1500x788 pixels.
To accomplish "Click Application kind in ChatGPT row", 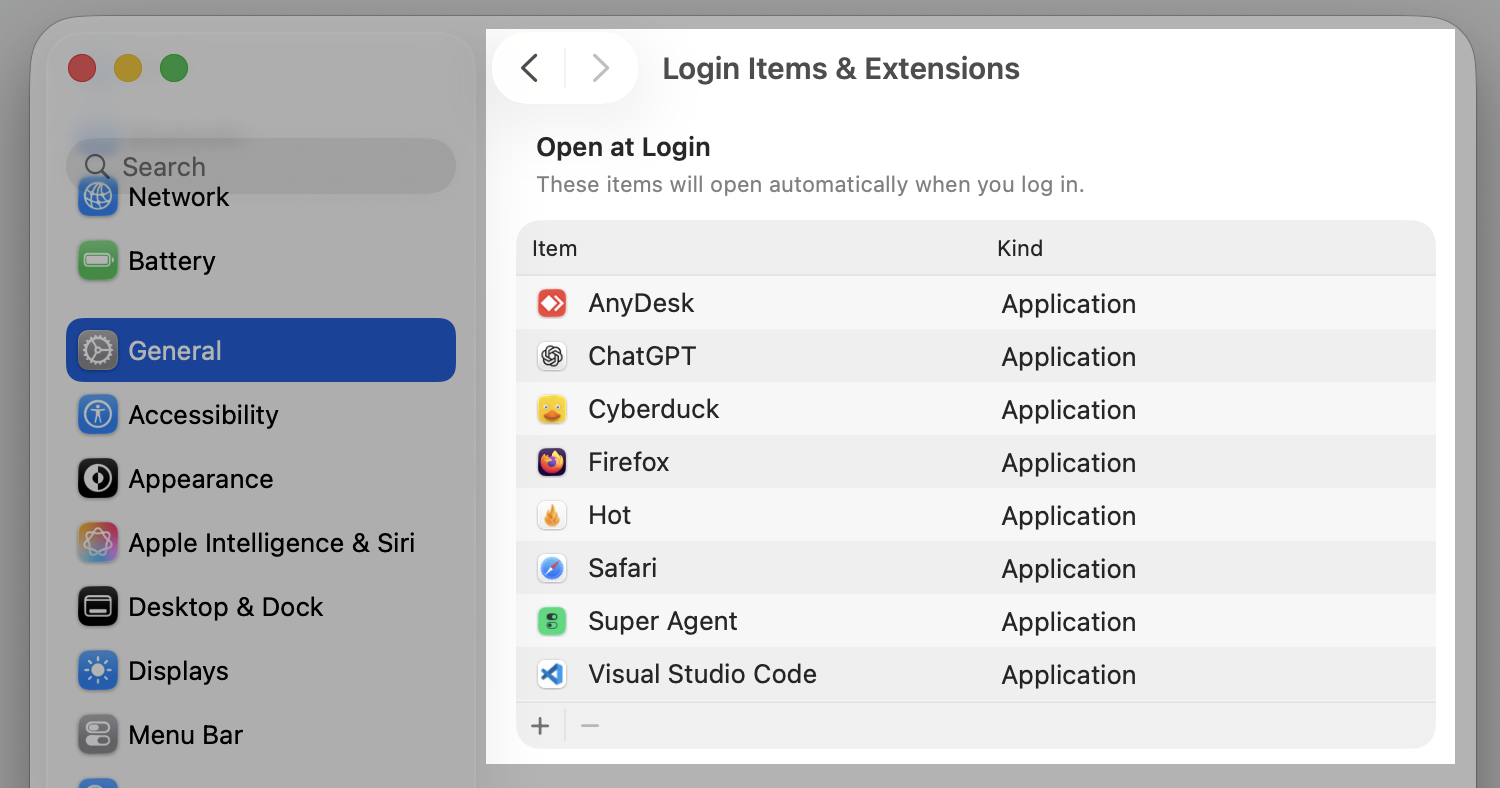I will click(1069, 358).
